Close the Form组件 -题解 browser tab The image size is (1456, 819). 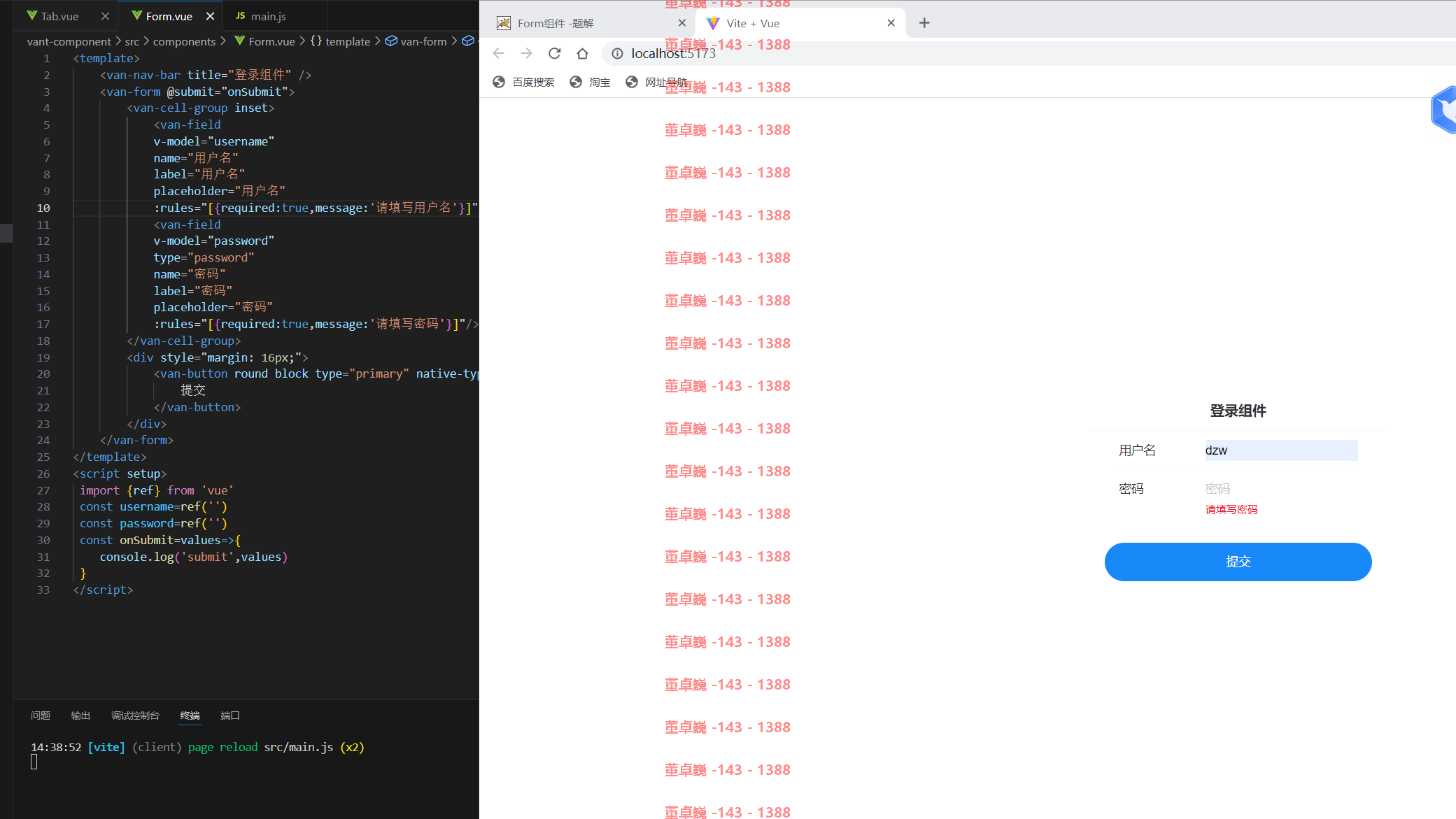coord(682,23)
